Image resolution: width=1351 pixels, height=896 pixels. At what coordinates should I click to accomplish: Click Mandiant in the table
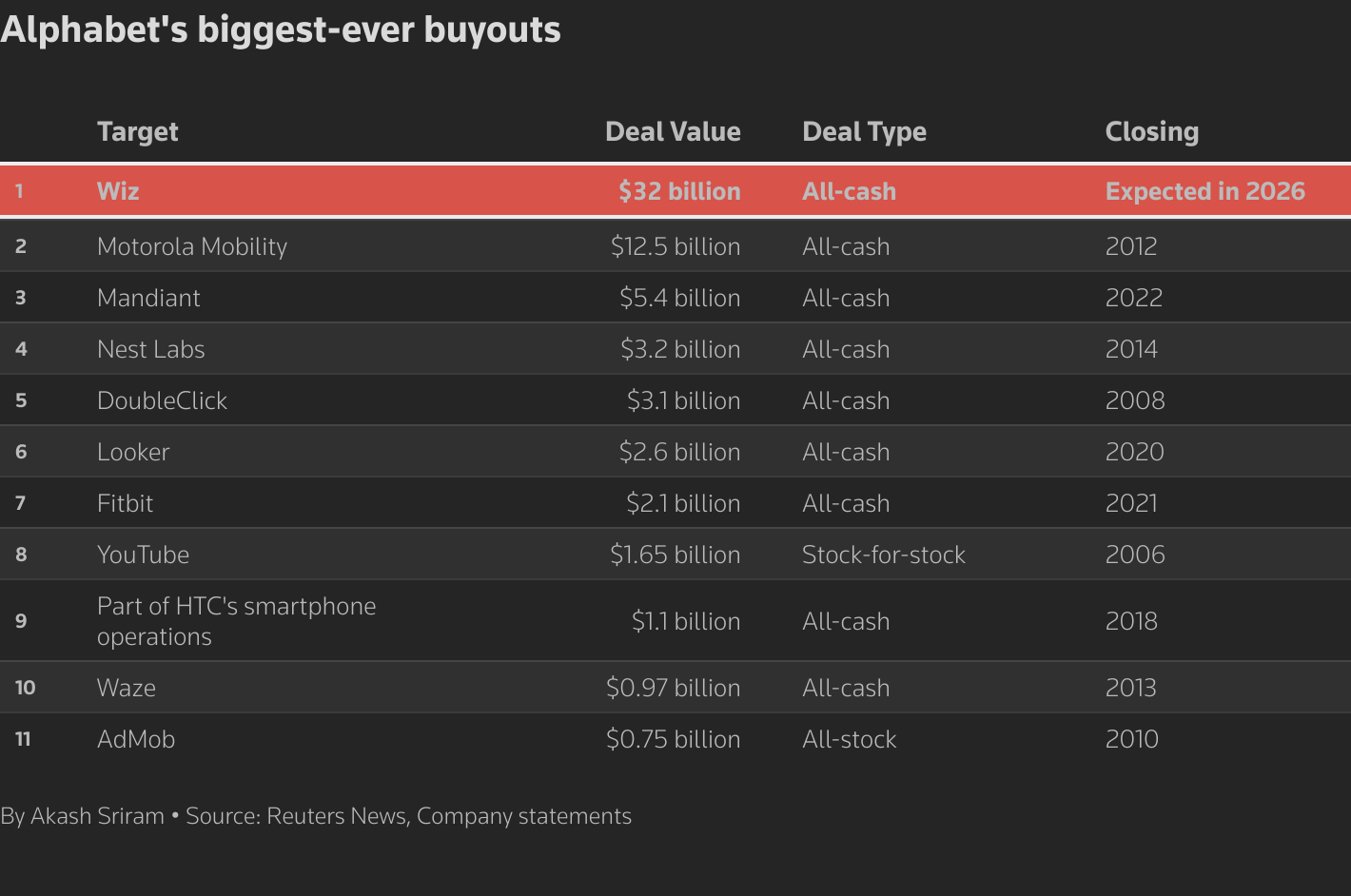click(x=148, y=298)
